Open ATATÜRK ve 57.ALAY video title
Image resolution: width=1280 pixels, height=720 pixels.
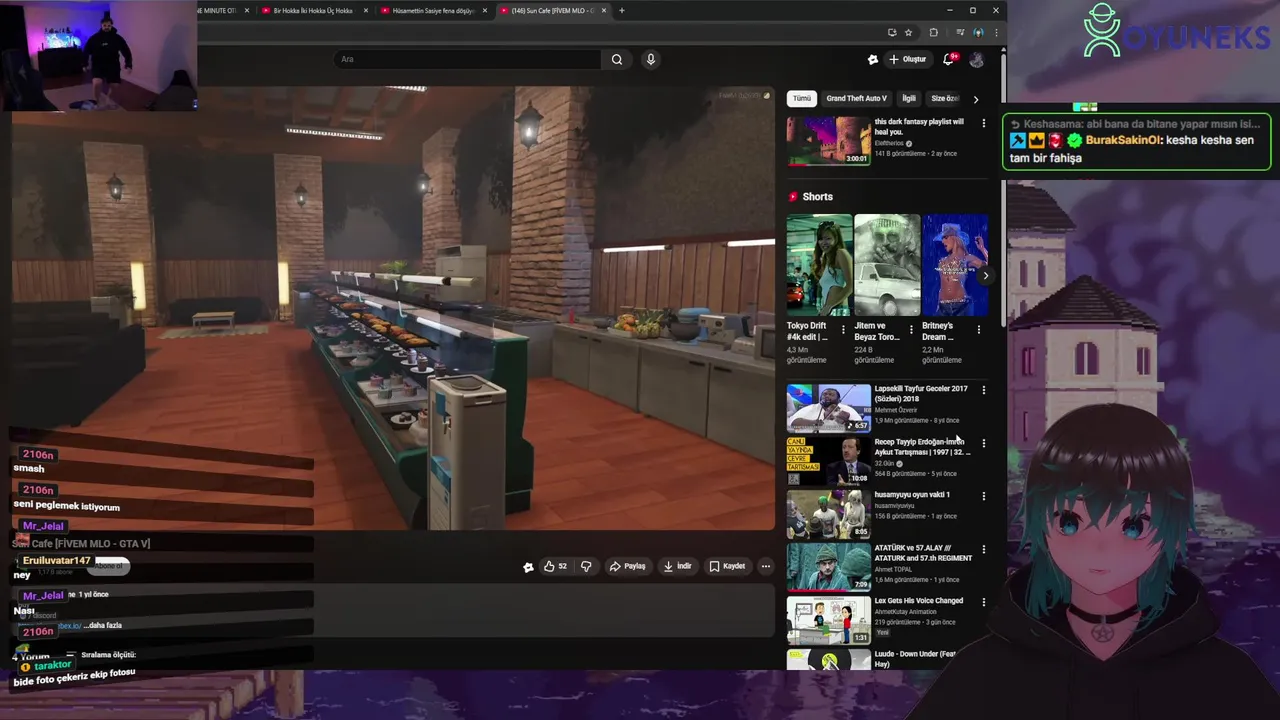coord(923,552)
